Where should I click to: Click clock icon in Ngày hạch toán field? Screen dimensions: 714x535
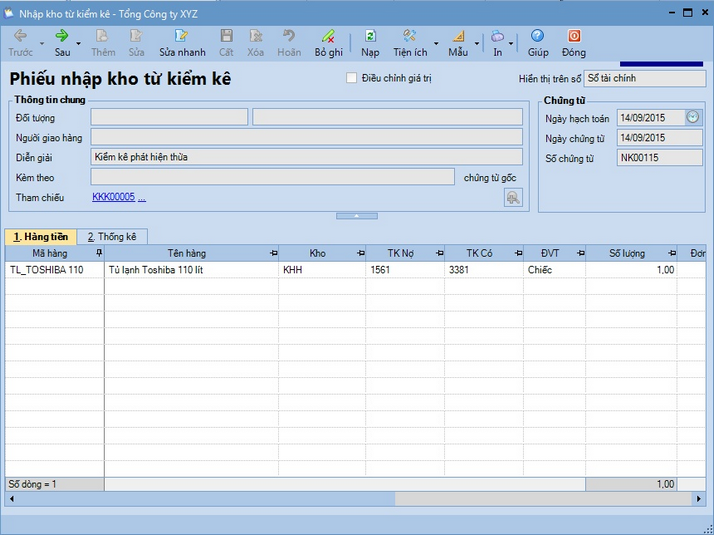click(693, 117)
